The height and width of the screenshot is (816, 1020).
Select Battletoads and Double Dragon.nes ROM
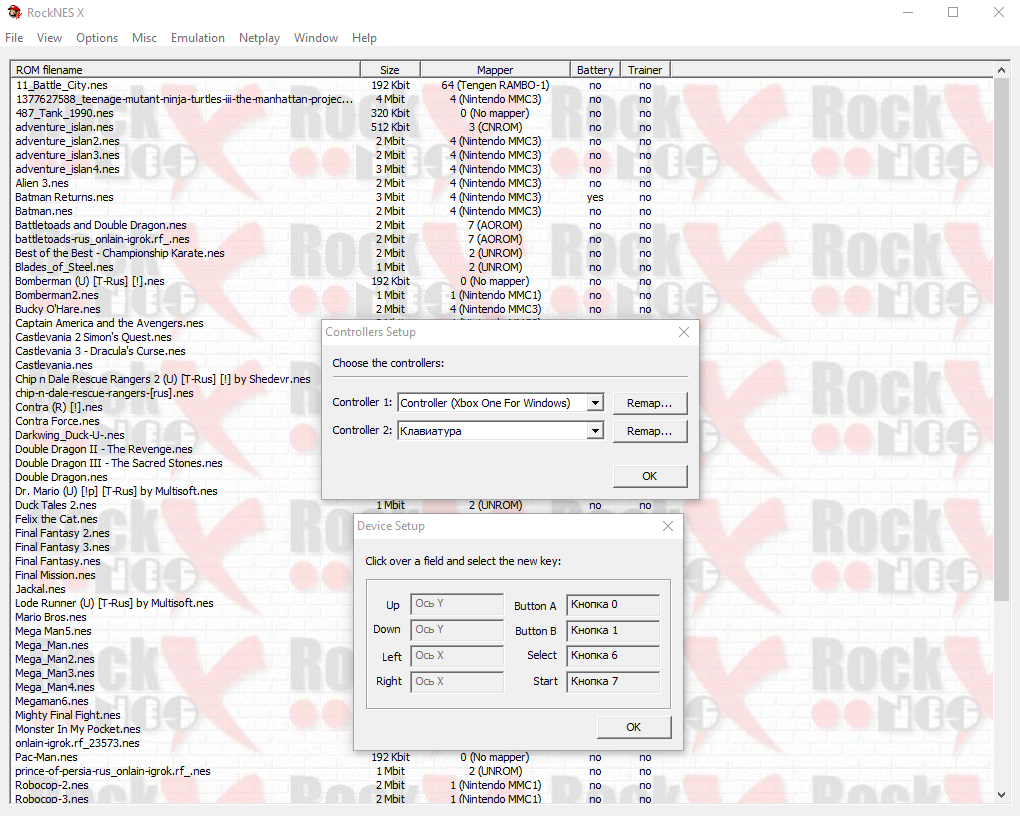pyautogui.click(x=101, y=225)
